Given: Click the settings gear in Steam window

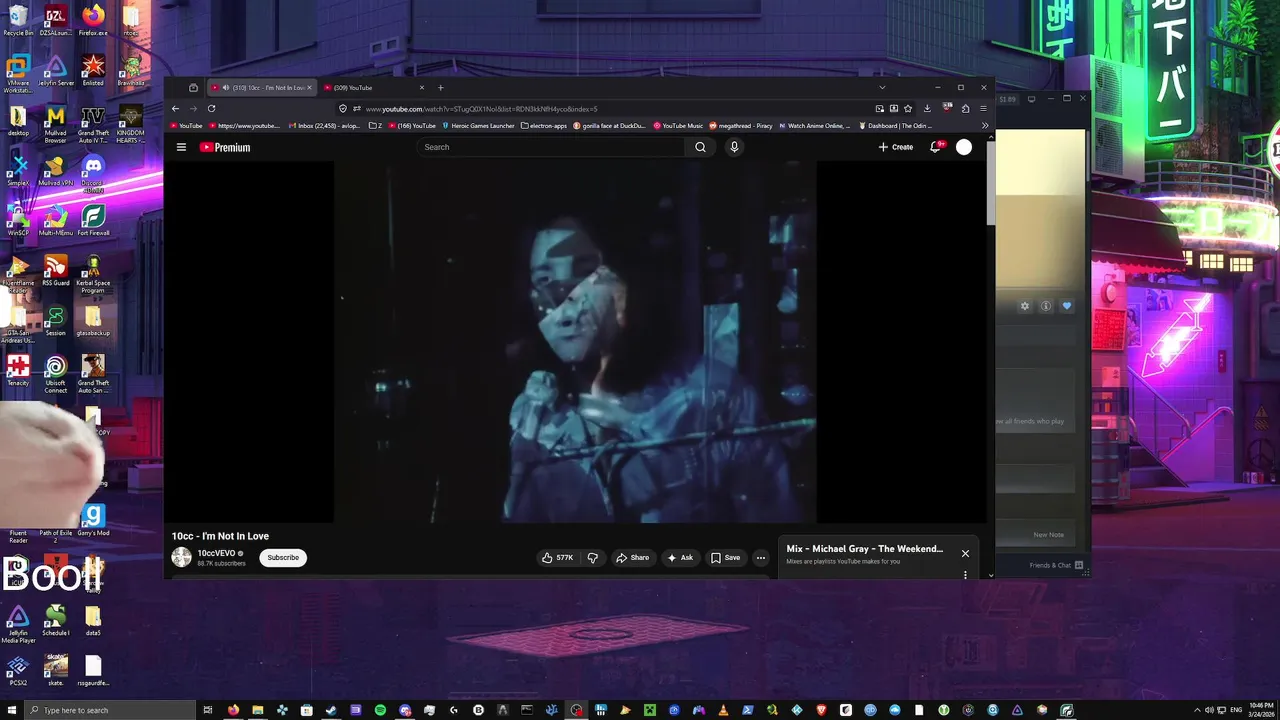Looking at the screenshot, I should (x=1025, y=306).
